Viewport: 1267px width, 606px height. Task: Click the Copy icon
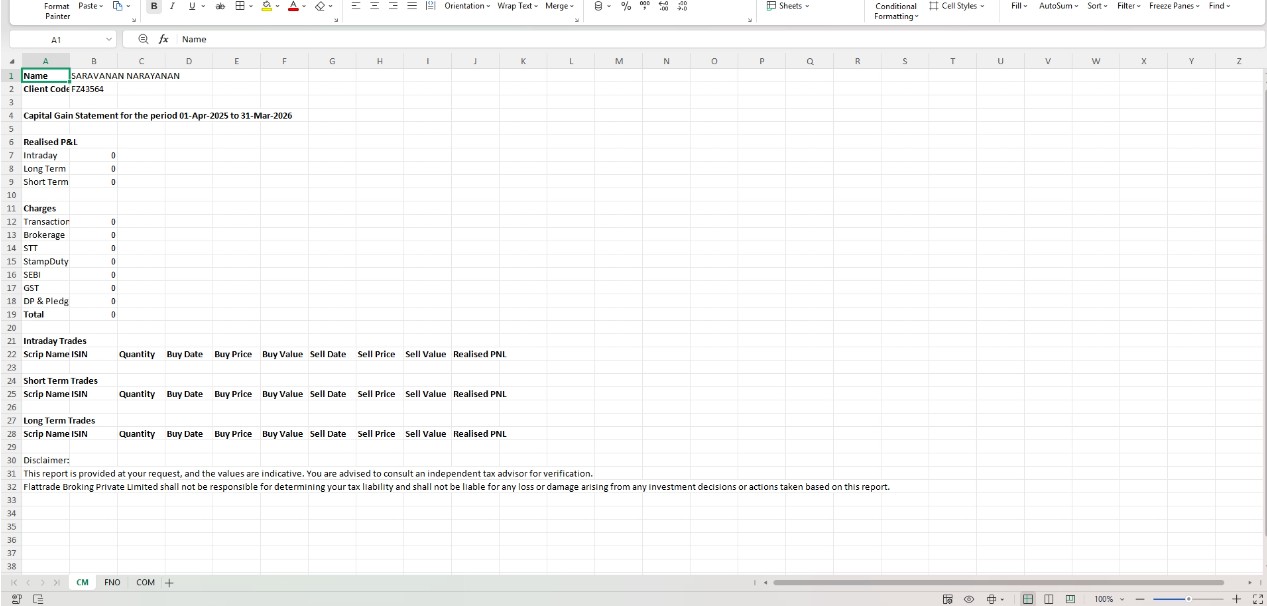coord(117,6)
